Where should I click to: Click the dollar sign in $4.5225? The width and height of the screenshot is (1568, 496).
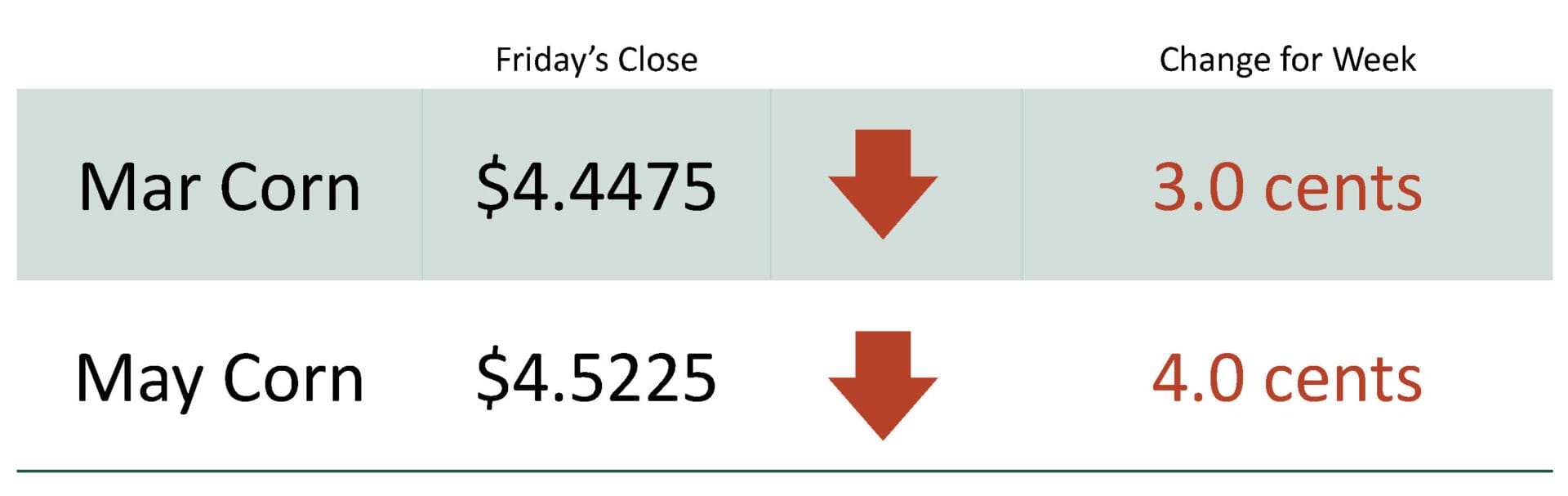[x=492, y=378]
